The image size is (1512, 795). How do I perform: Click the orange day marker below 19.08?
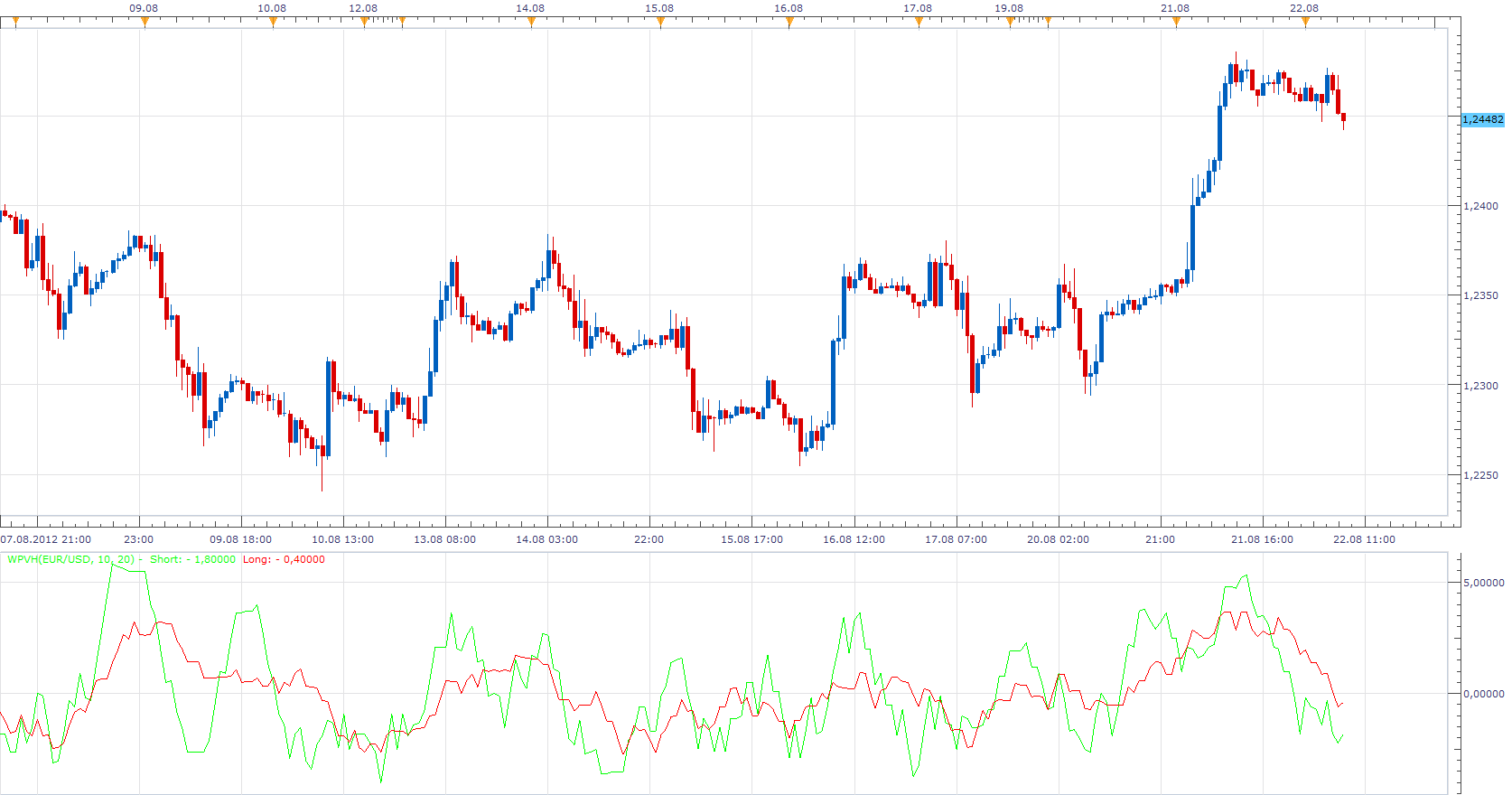pyautogui.click(x=1010, y=23)
